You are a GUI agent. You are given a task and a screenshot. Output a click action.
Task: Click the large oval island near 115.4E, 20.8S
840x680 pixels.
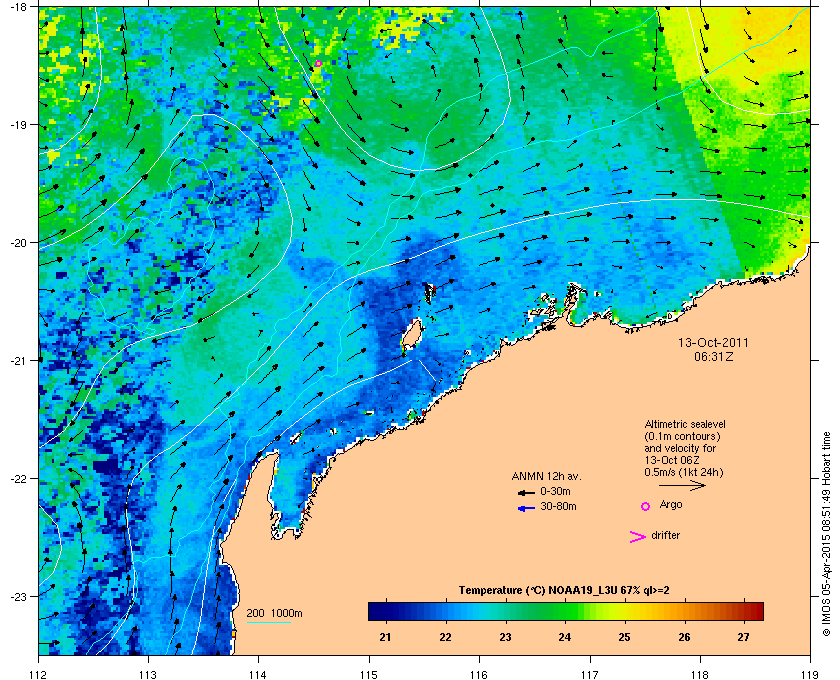412,335
